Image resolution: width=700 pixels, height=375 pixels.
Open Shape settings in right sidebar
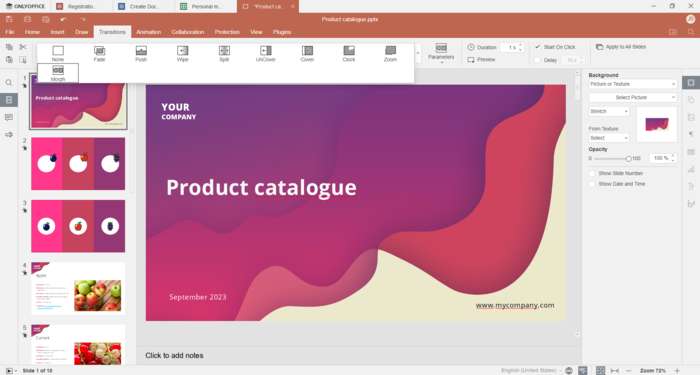(691, 100)
